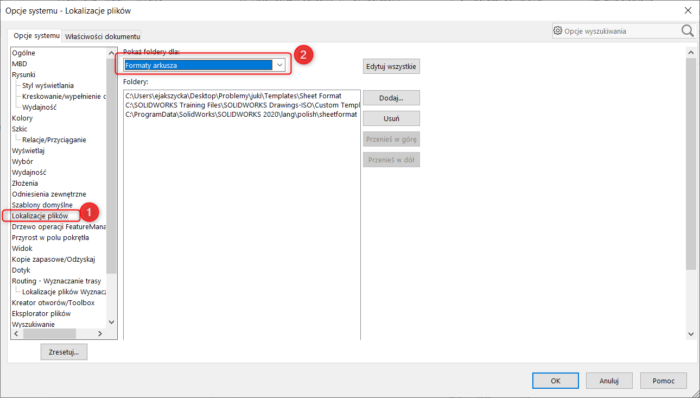Screen dimensions: 700x398
Task: Select the SOLIDWORKS Training Files folder path
Action: (x=242, y=105)
